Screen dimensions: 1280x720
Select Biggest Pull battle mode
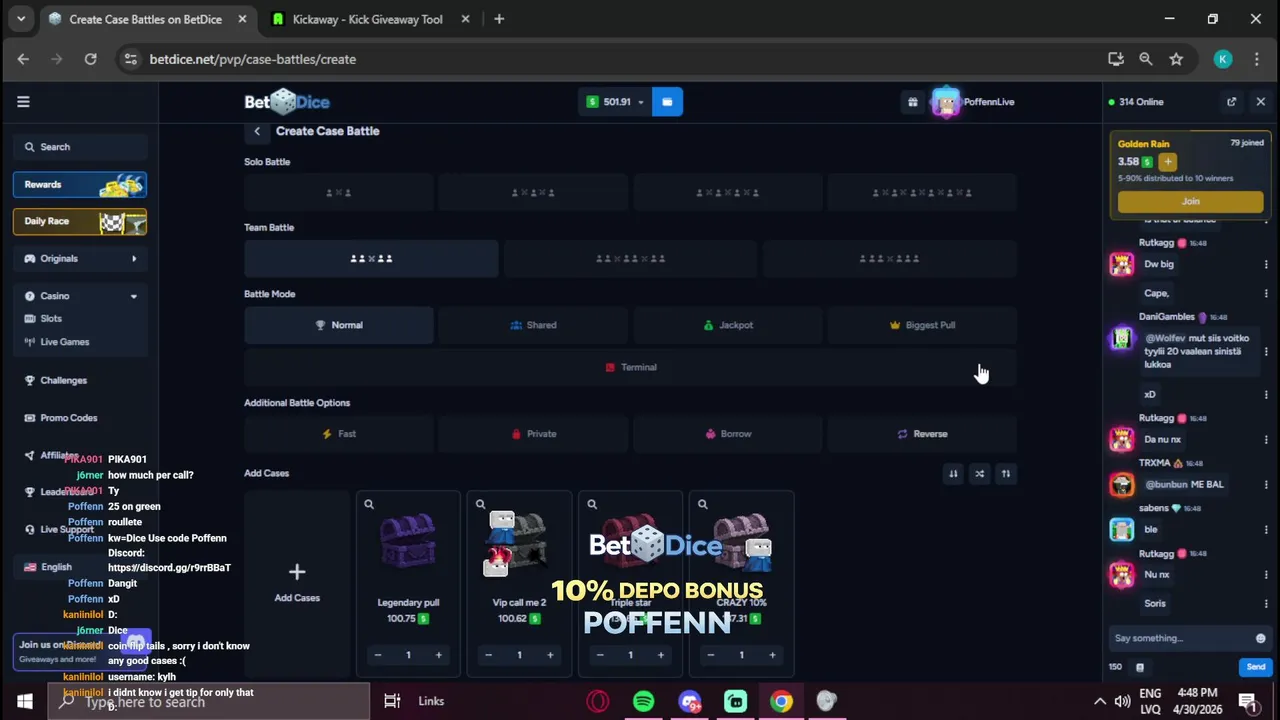(x=922, y=325)
